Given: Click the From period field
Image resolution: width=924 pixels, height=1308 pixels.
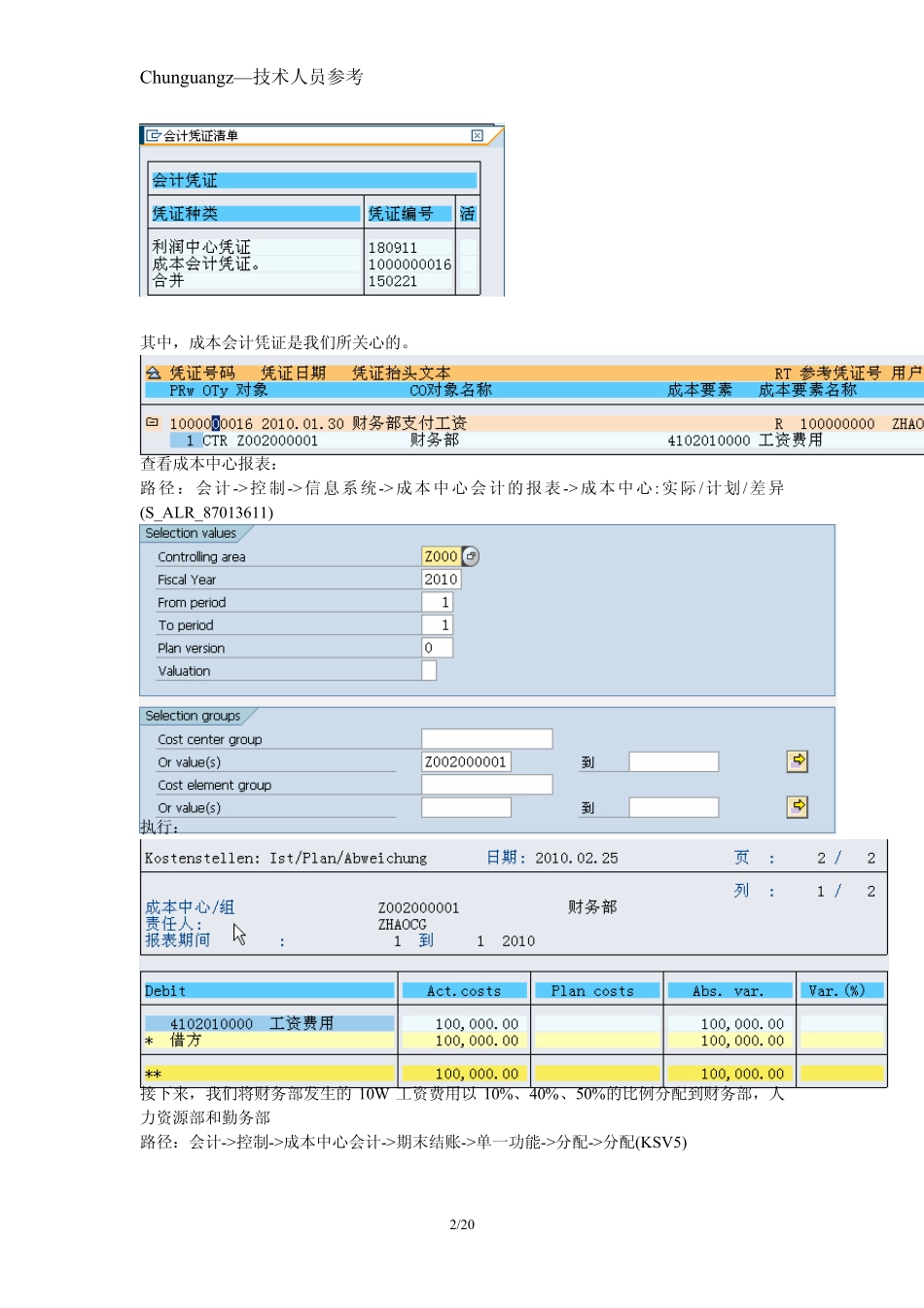Looking at the screenshot, I should click(x=437, y=602).
